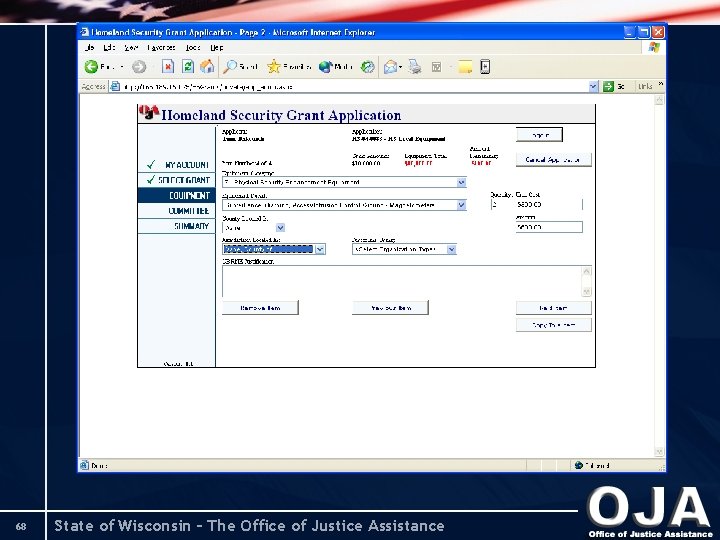
Task: Click the Mail envelope icon
Action: (390, 67)
